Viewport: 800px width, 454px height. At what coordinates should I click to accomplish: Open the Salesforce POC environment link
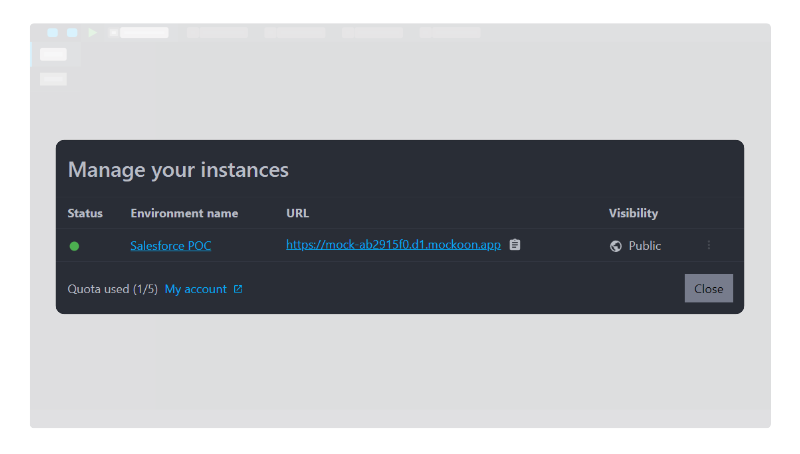click(170, 246)
